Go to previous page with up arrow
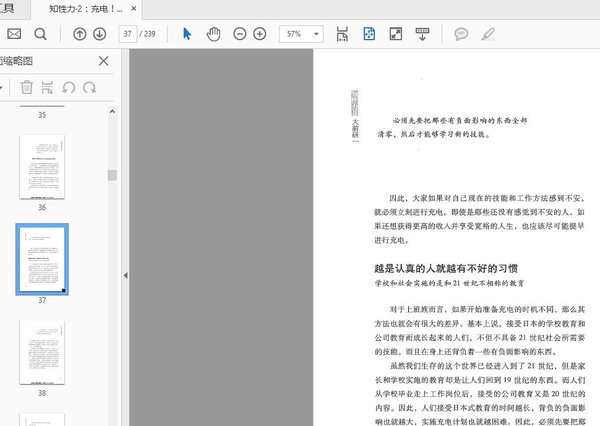600x426 pixels. (80, 34)
